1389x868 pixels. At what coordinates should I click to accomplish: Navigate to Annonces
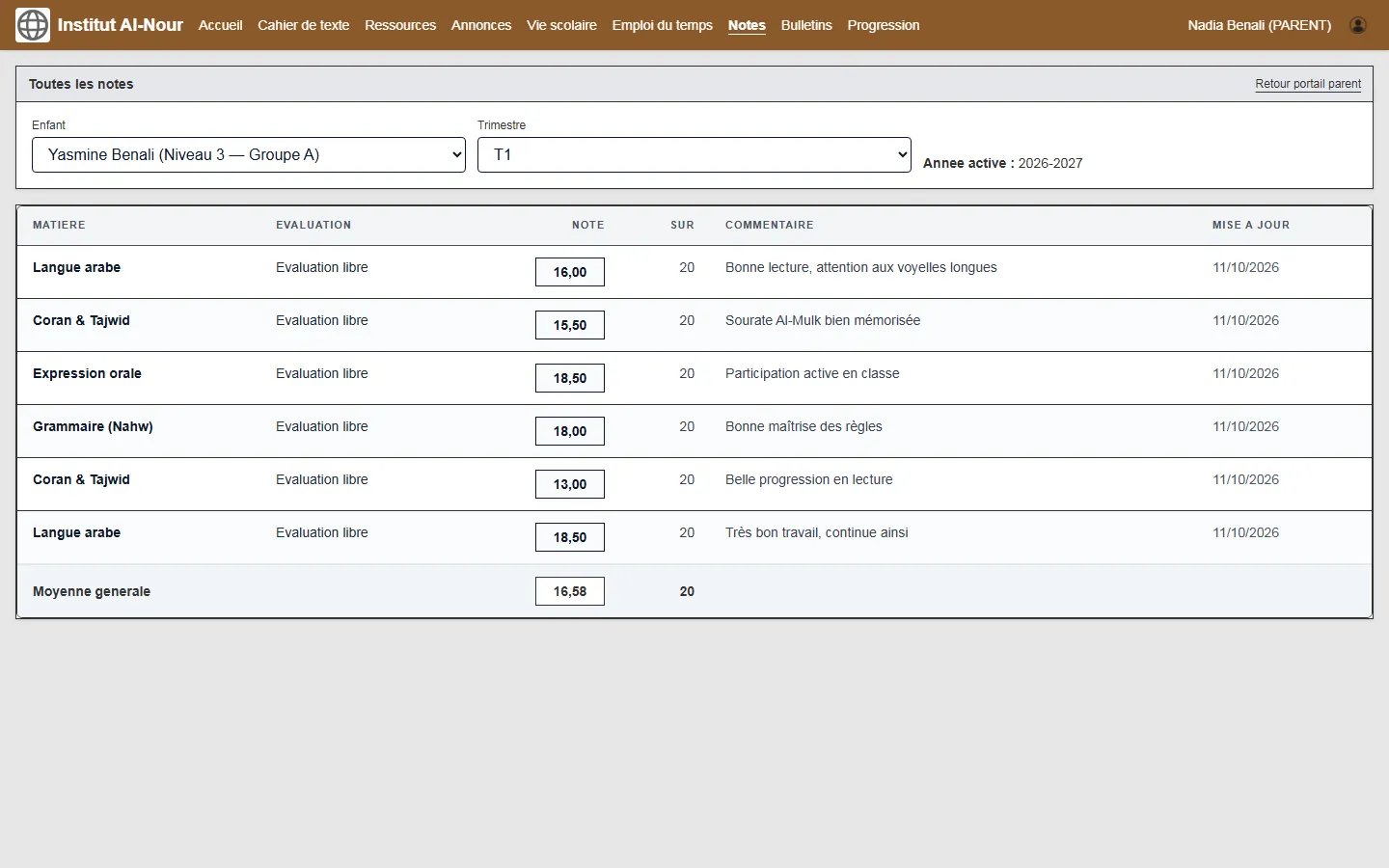[481, 25]
